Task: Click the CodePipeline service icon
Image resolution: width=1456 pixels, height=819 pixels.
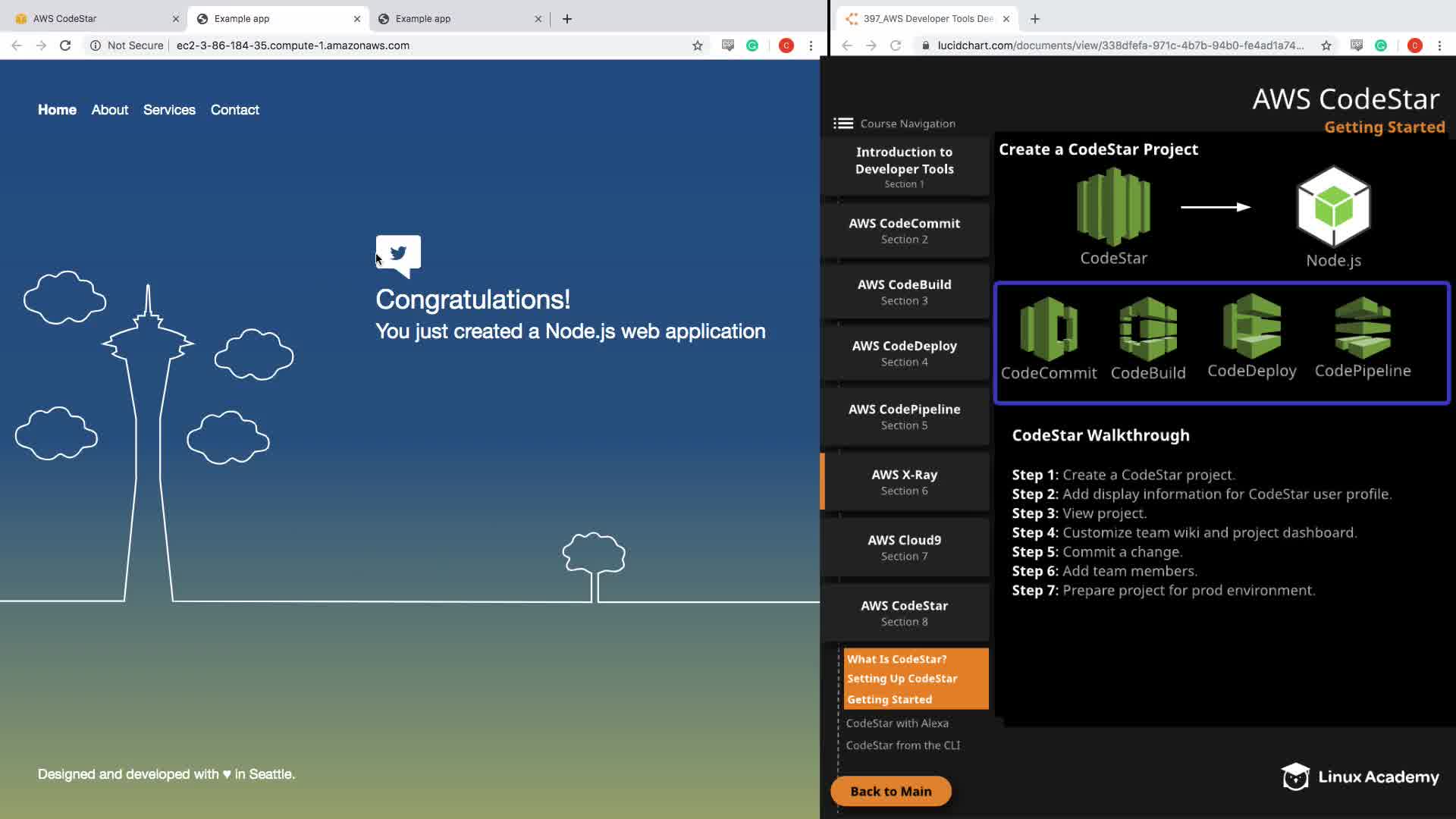Action: 1362,328
